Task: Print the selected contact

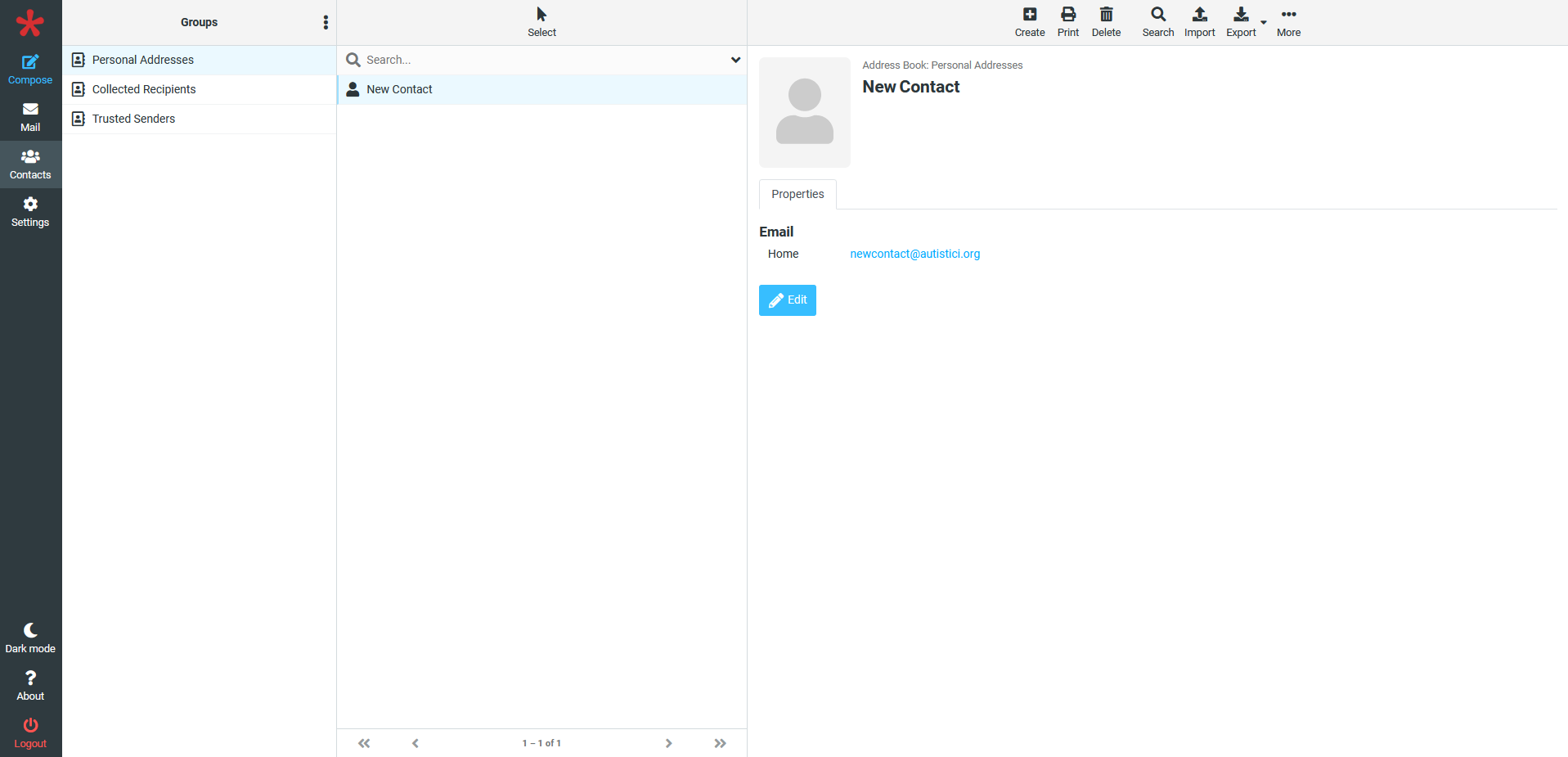Action: click(1067, 15)
